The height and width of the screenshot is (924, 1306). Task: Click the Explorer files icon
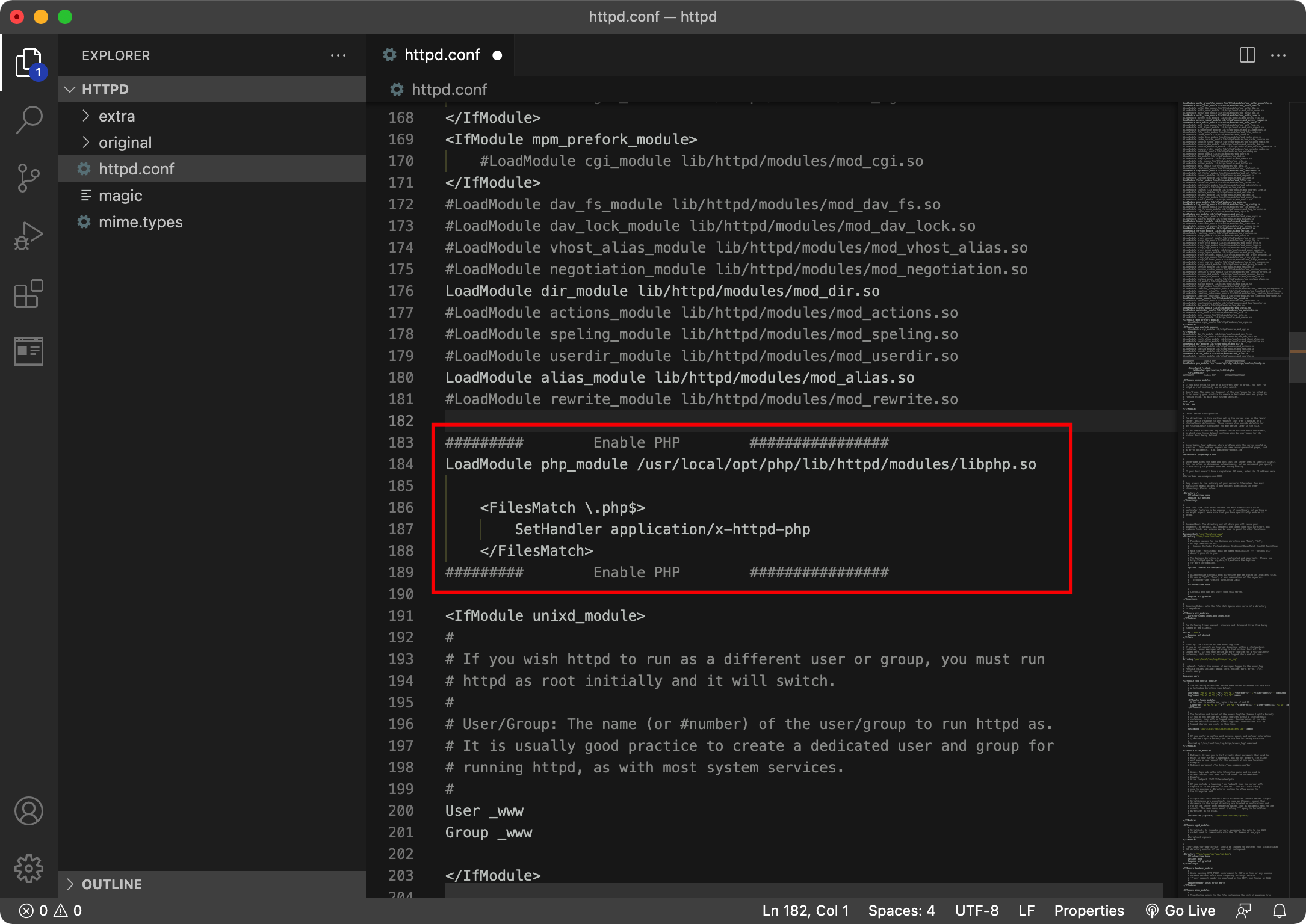point(28,63)
